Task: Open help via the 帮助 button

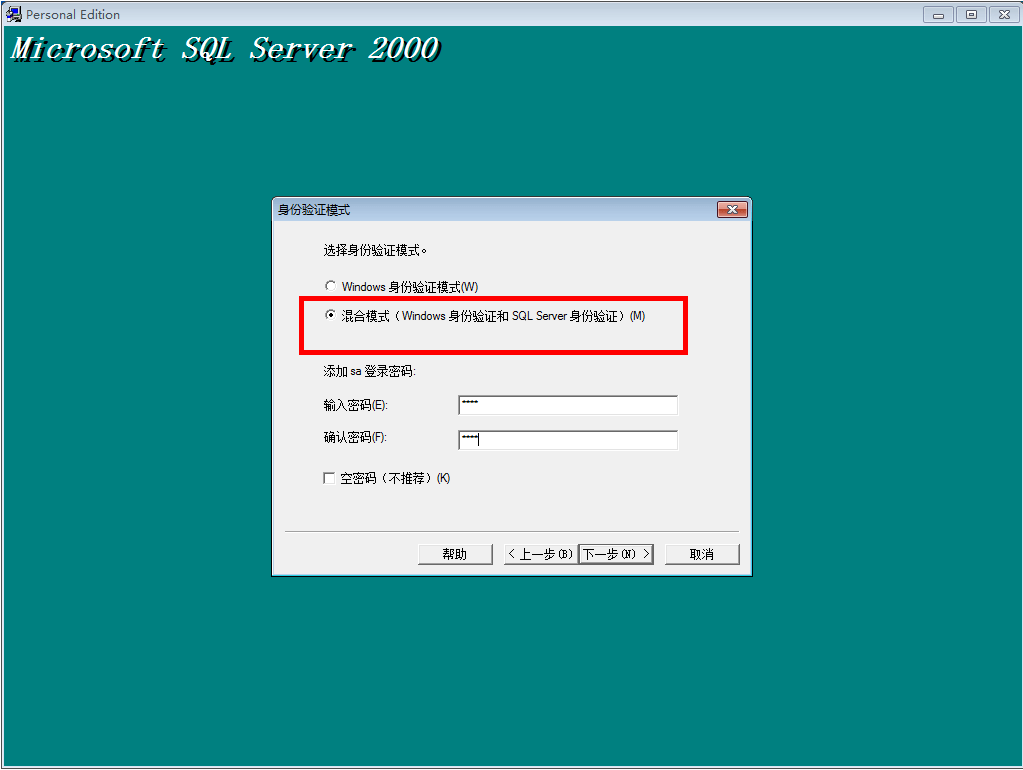Action: coord(455,553)
